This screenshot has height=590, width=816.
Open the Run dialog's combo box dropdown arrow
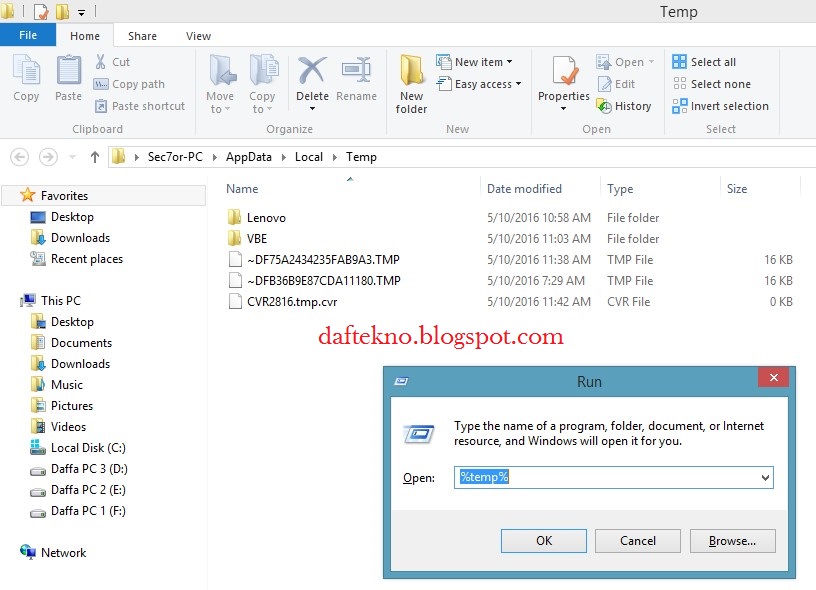coord(766,477)
